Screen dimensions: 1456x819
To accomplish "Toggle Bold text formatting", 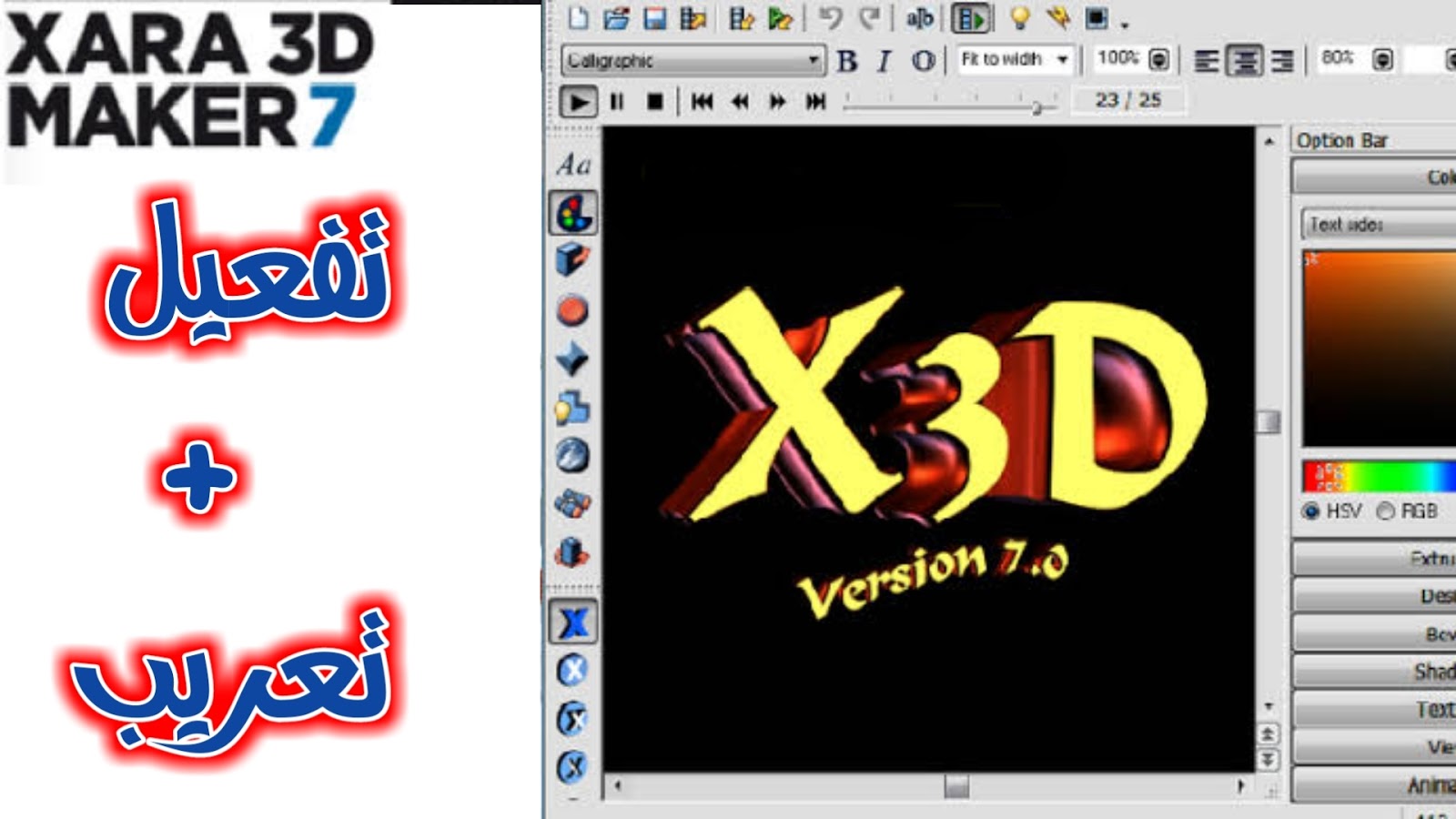I will [847, 60].
